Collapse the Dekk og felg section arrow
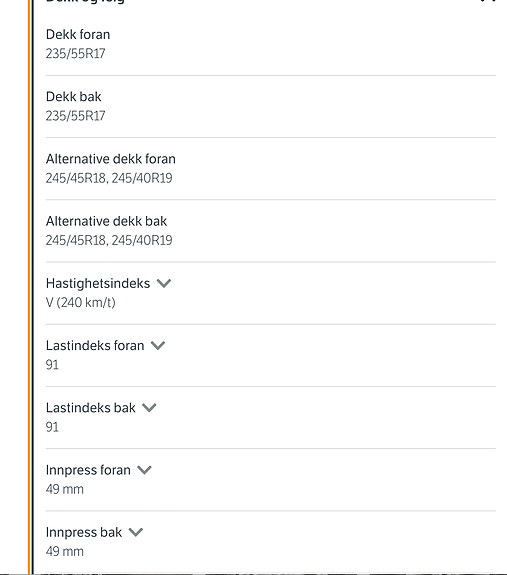Screen dimensions: 507x575 pyautogui.click(x=488, y=1)
